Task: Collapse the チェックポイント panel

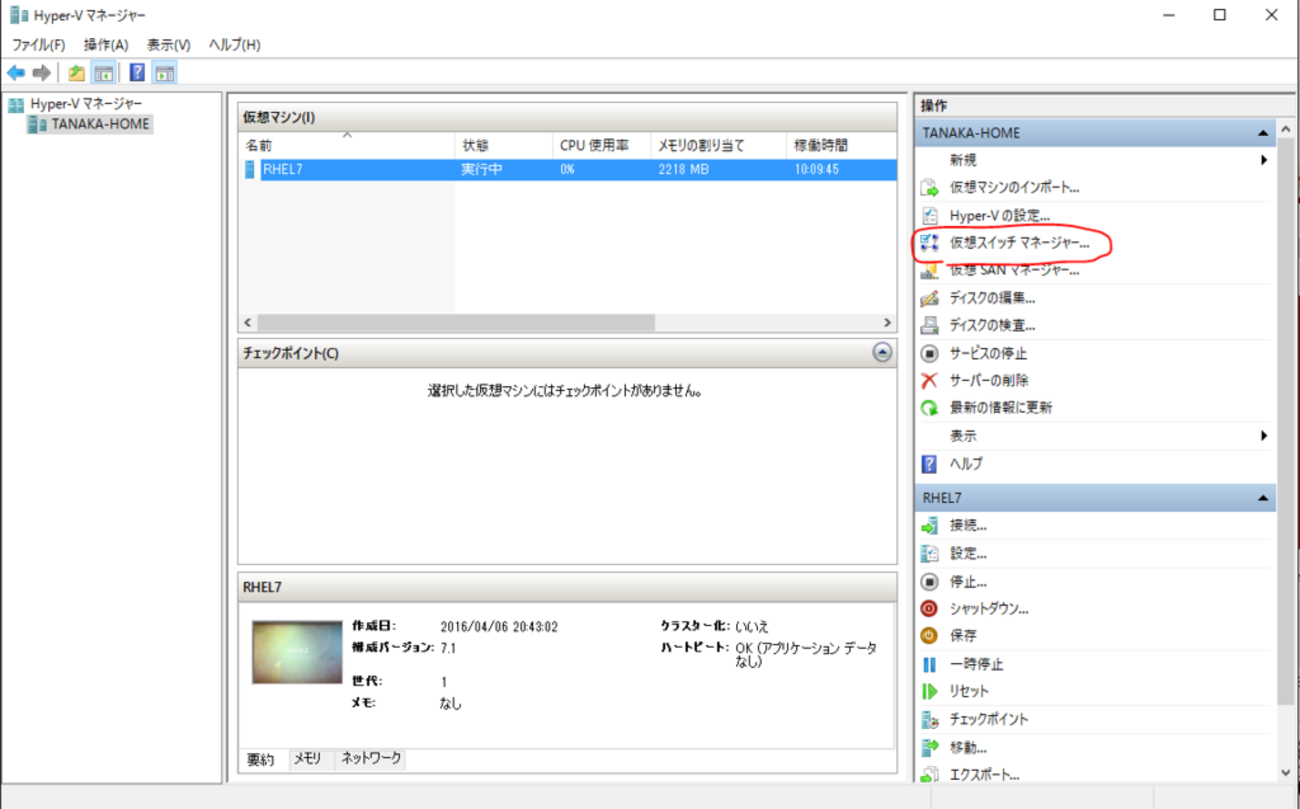Action: coord(881,353)
